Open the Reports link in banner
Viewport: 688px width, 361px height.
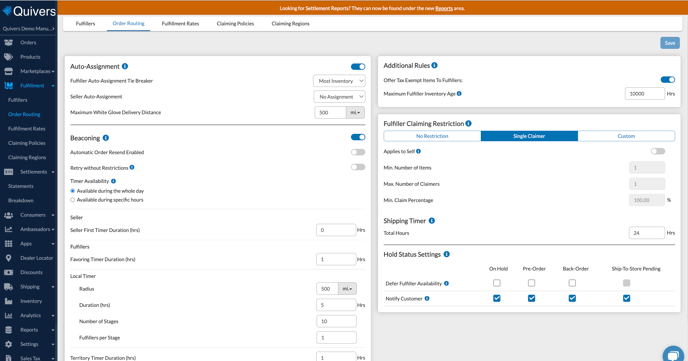click(444, 8)
